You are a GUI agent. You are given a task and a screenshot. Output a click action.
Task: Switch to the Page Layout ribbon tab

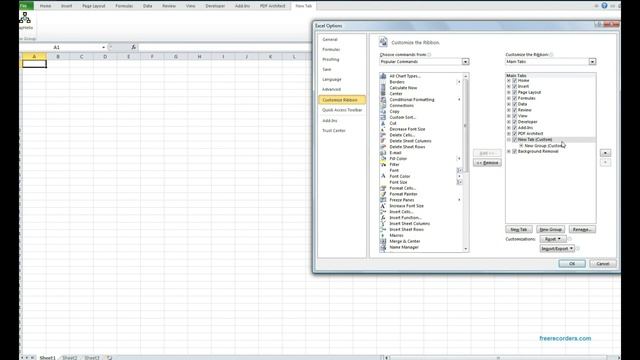[93, 6]
